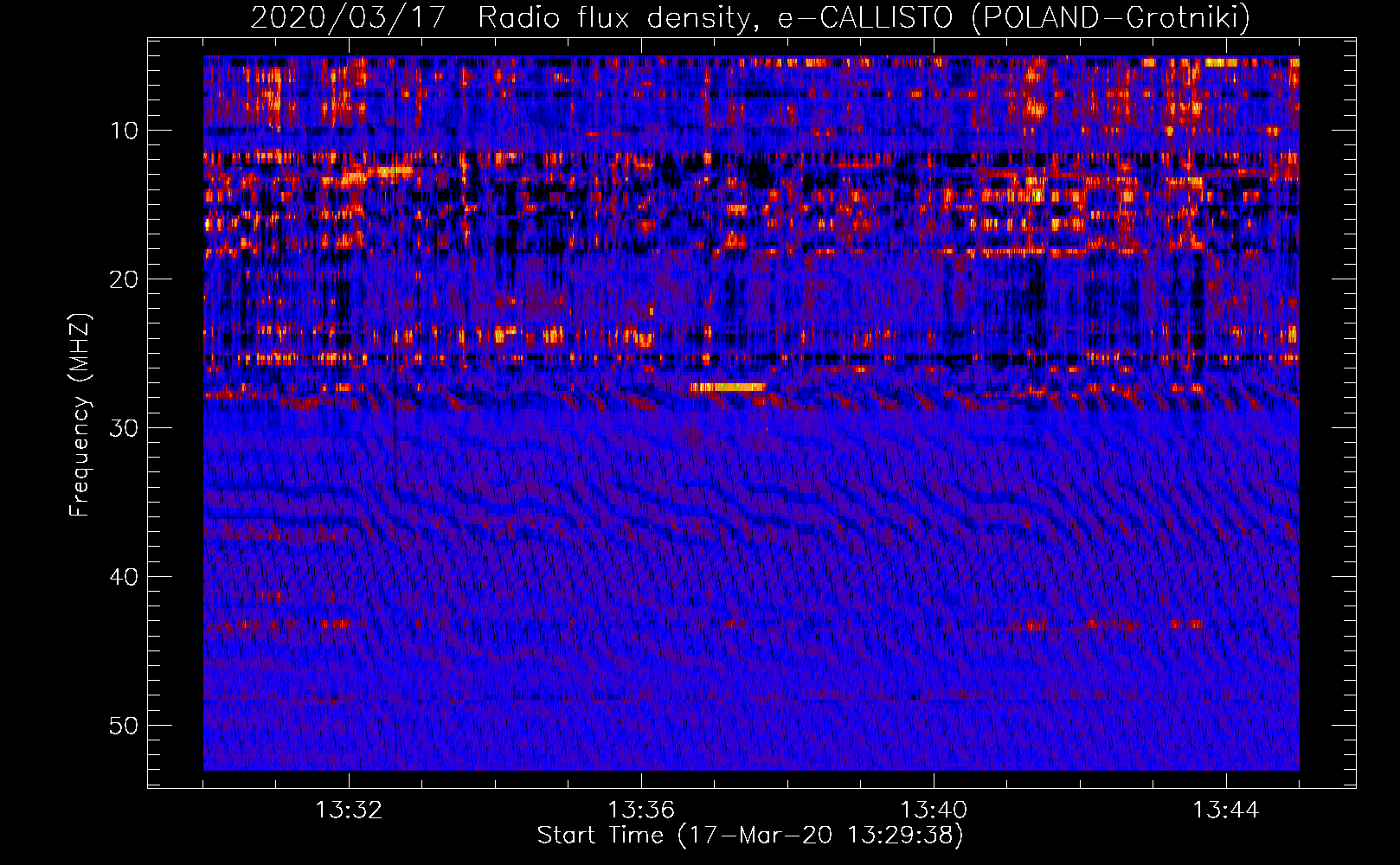Image resolution: width=1400 pixels, height=865 pixels.
Task: Click the 13:36 time tick label
Action: pos(641,811)
